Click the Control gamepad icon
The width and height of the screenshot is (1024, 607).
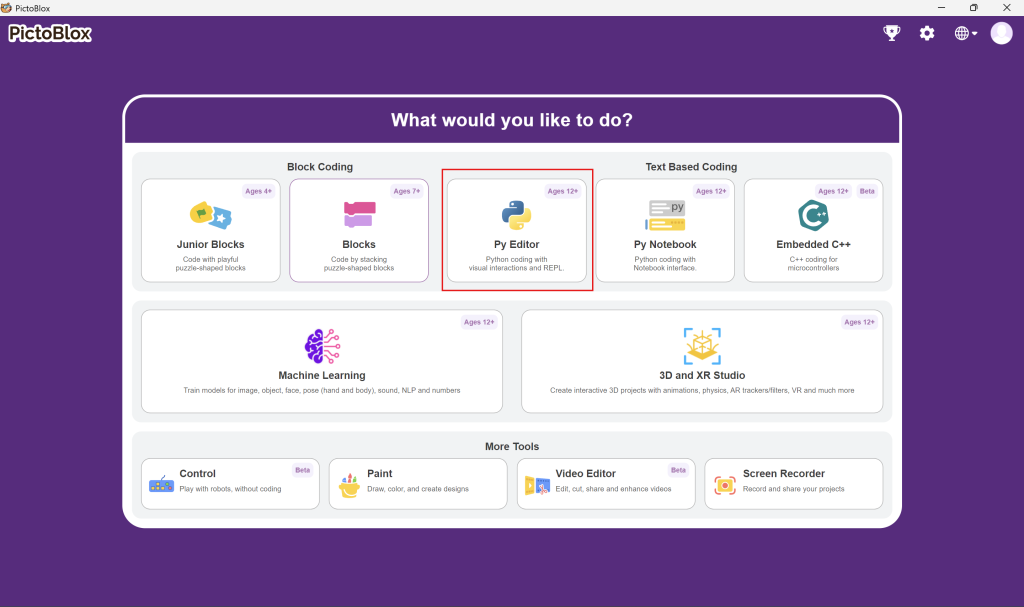coord(161,484)
